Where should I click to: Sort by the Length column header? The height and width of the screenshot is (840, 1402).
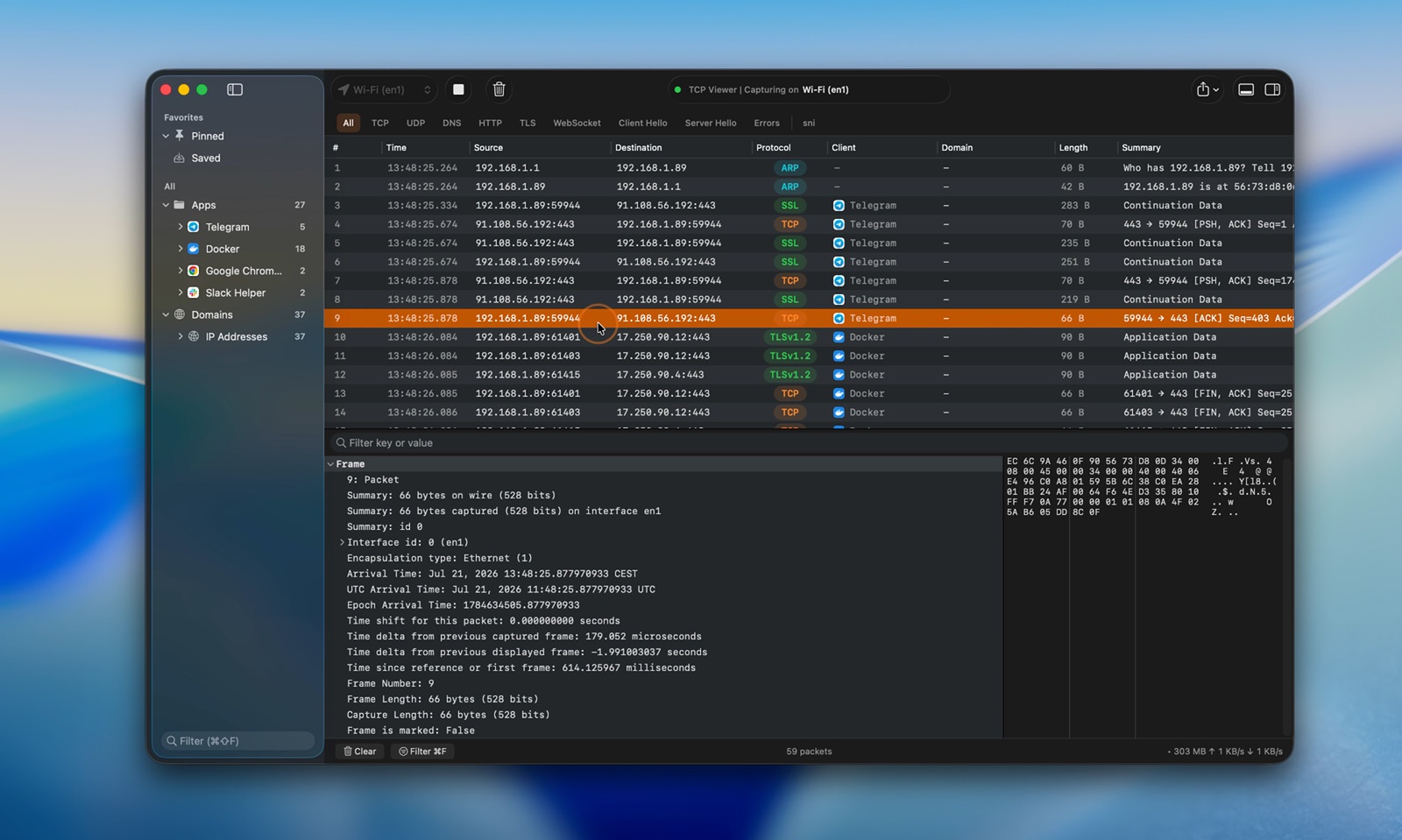coord(1073,148)
